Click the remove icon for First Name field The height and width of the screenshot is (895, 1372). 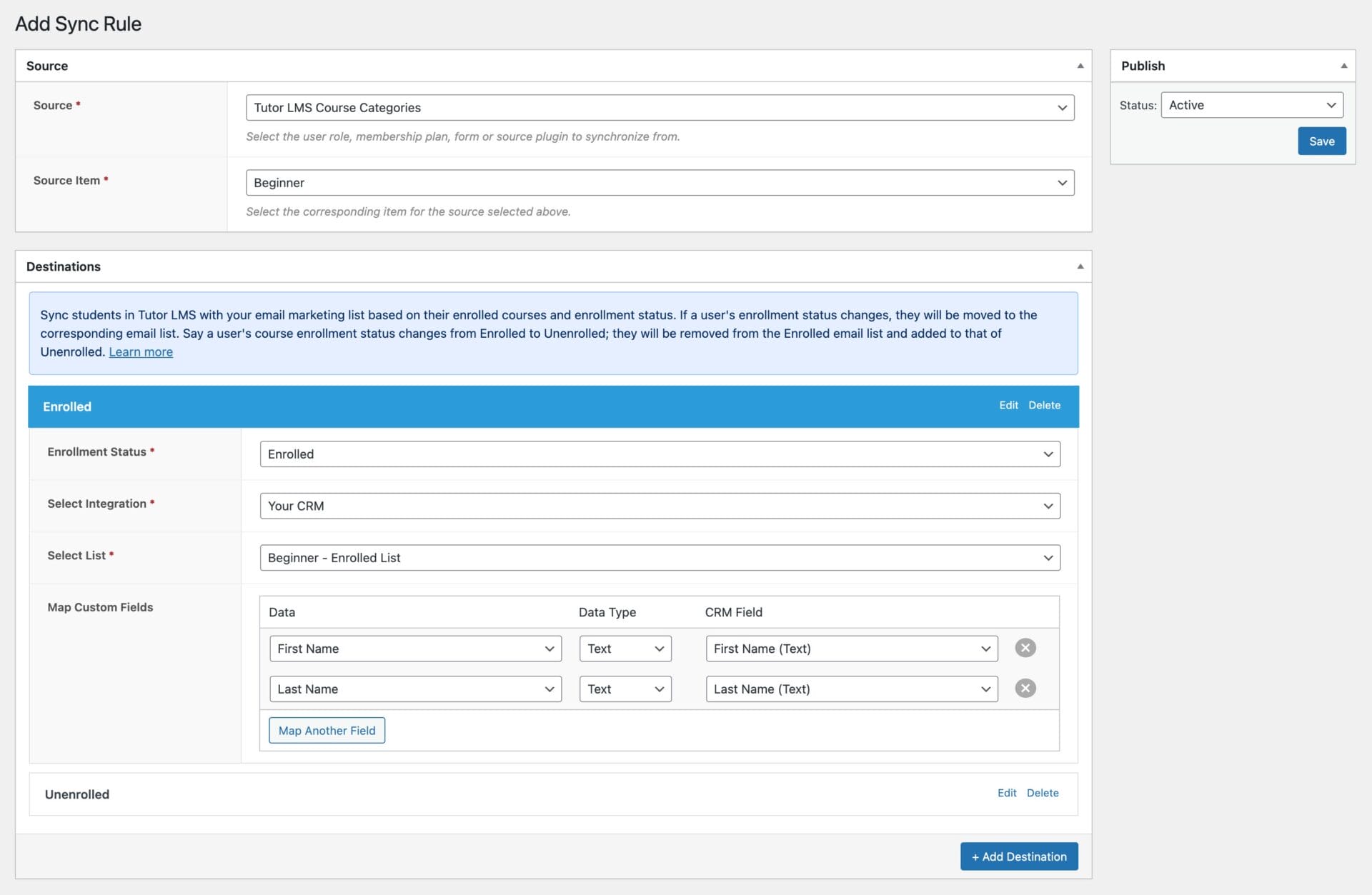(x=1026, y=647)
